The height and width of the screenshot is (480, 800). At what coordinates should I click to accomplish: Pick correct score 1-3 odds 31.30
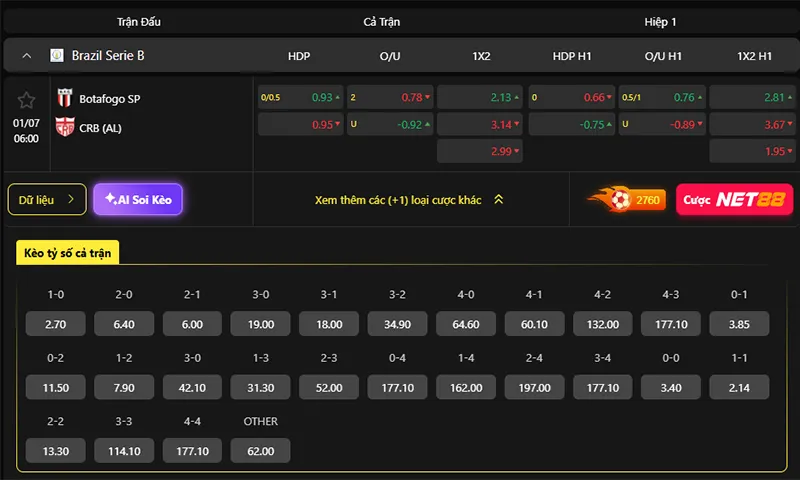point(261,388)
